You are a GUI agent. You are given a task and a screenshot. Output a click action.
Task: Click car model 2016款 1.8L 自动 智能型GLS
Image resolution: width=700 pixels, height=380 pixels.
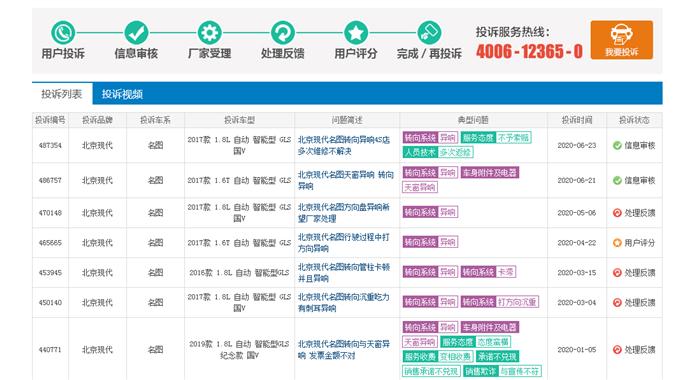(x=239, y=273)
